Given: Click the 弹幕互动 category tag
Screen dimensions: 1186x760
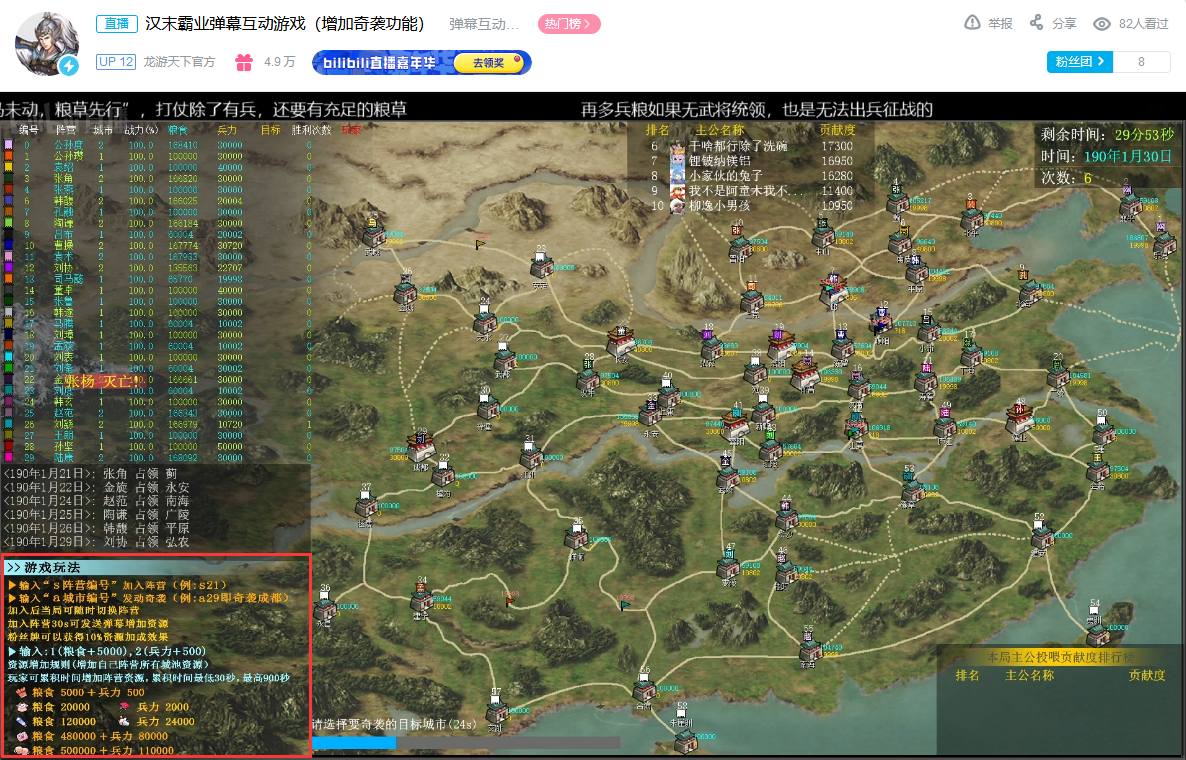Looking at the screenshot, I should pyautogui.click(x=484, y=24).
